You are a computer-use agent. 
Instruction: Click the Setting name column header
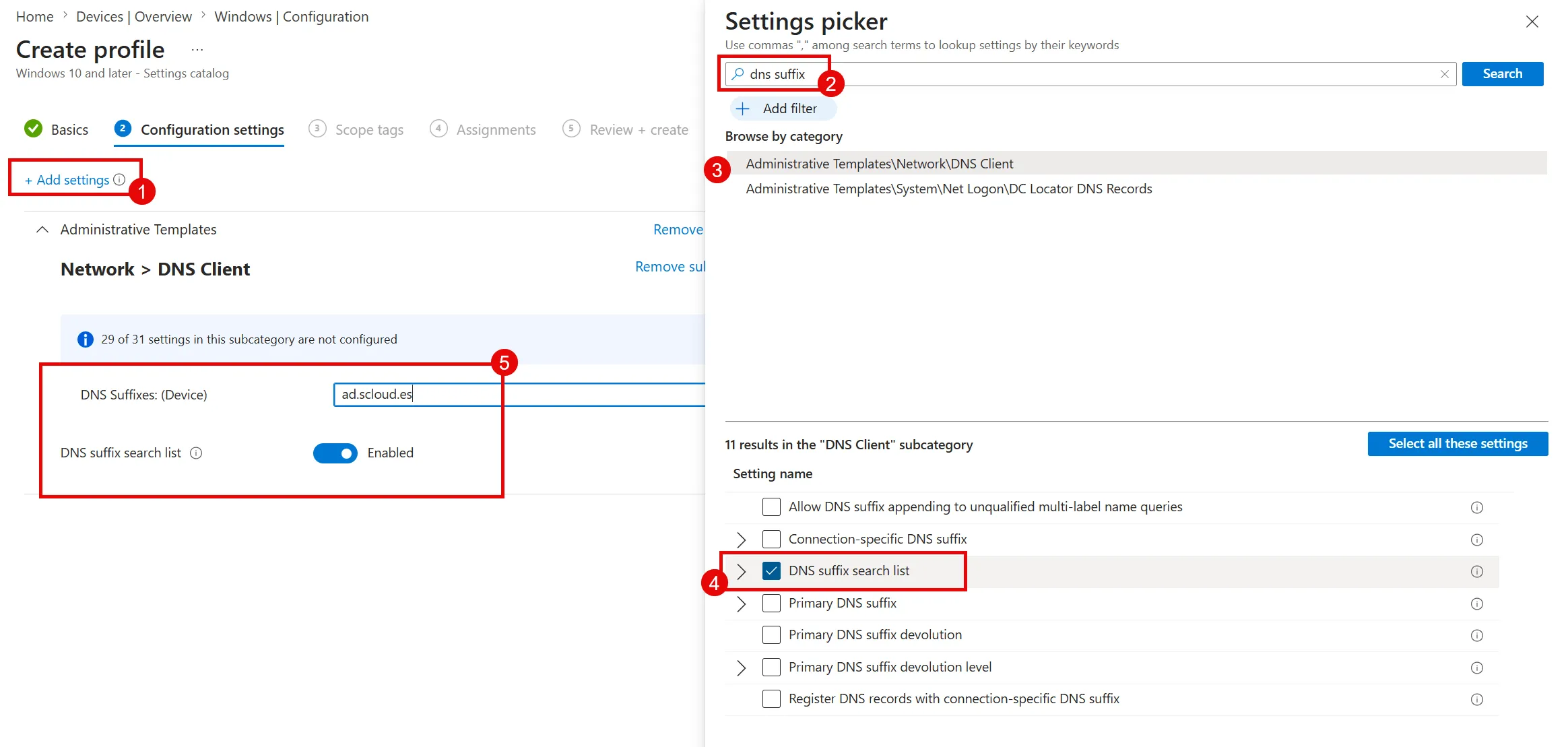coord(773,474)
